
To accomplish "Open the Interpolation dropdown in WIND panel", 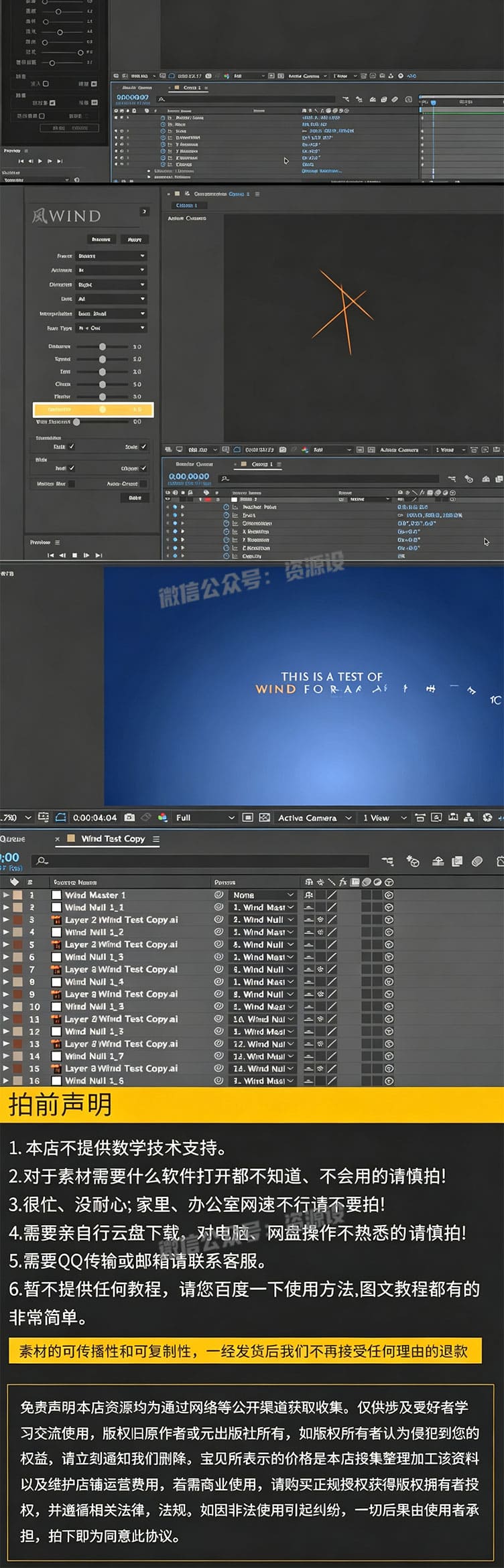I will click(111, 313).
